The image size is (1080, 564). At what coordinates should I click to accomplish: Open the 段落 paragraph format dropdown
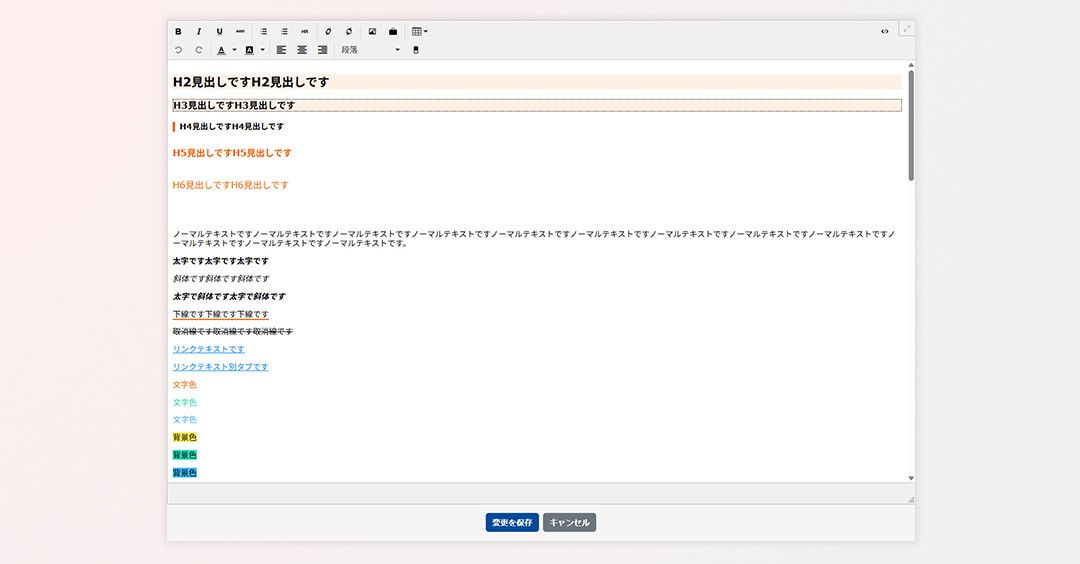(370, 50)
